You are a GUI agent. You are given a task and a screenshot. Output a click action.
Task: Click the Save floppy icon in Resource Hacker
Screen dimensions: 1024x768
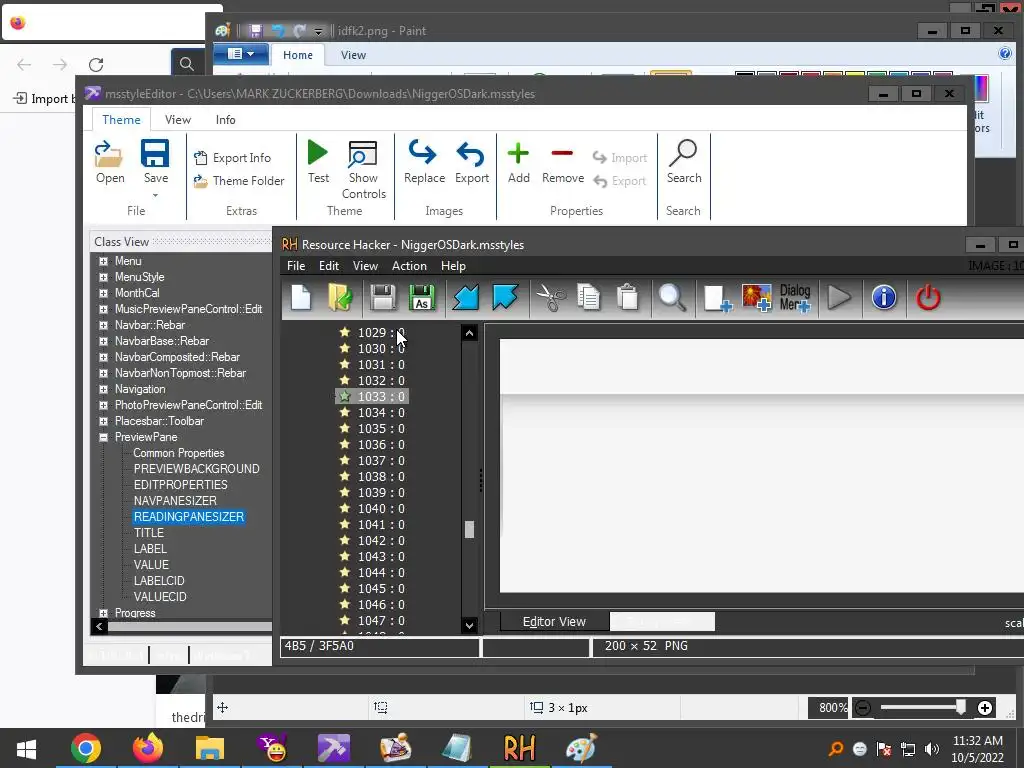click(x=383, y=298)
